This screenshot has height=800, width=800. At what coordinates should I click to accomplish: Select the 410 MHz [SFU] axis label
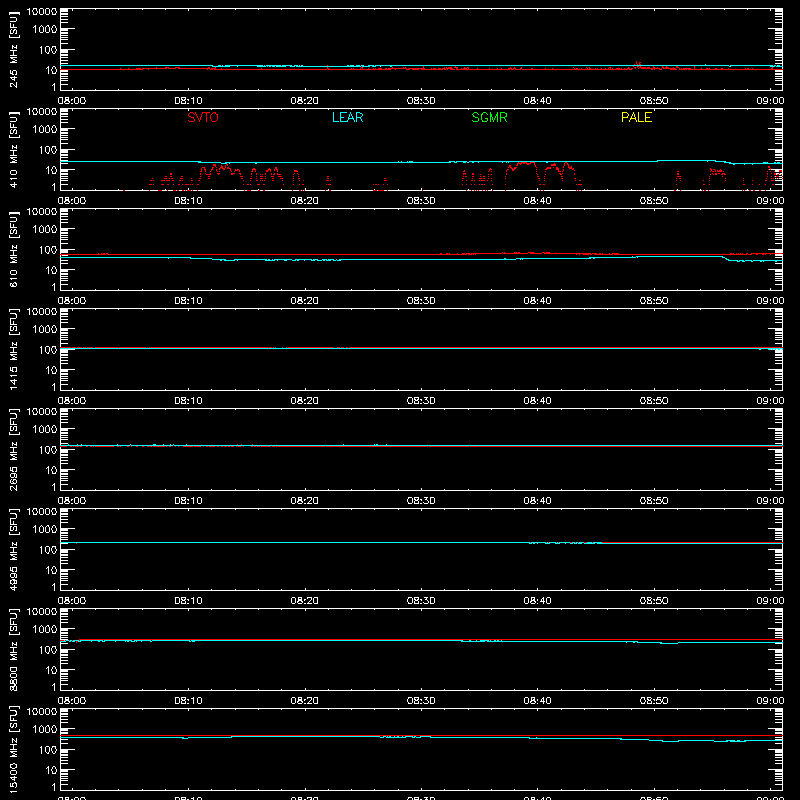13,150
